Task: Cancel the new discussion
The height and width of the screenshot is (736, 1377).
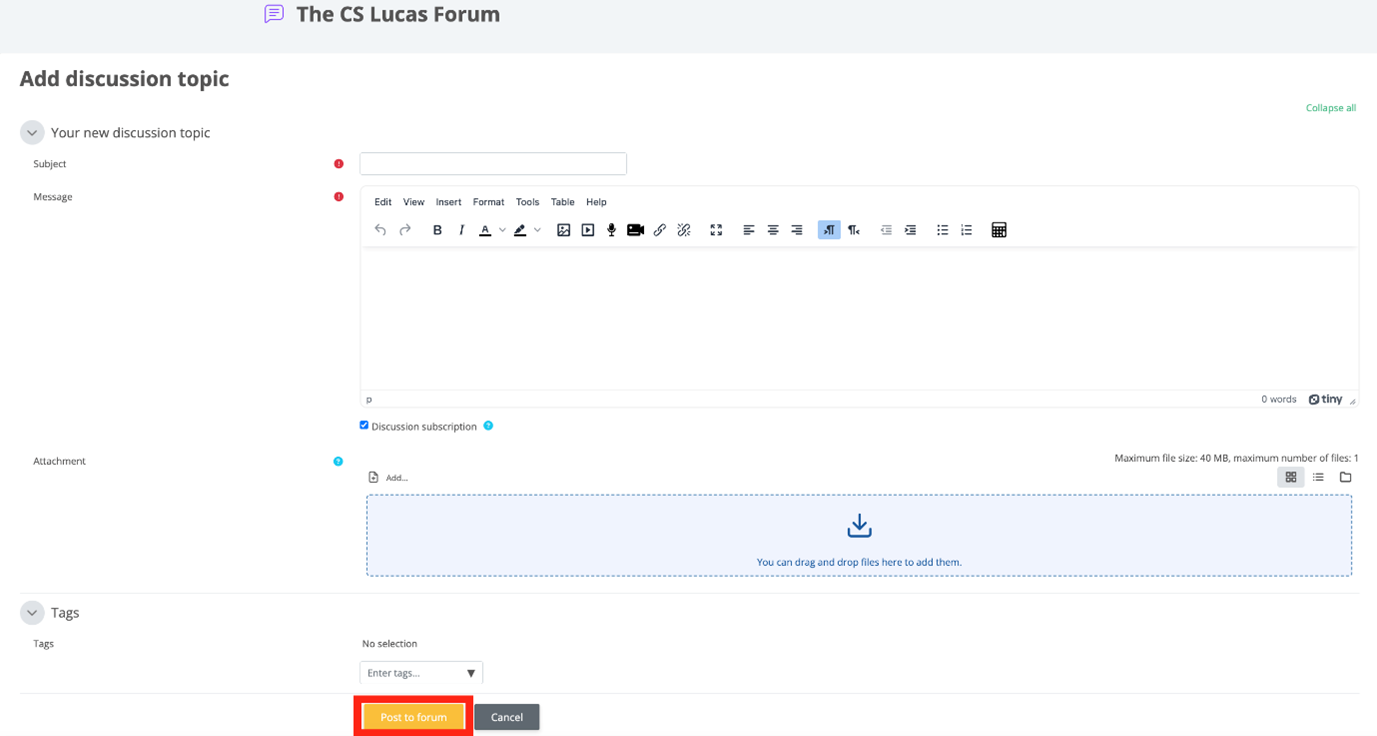Action: pos(507,717)
